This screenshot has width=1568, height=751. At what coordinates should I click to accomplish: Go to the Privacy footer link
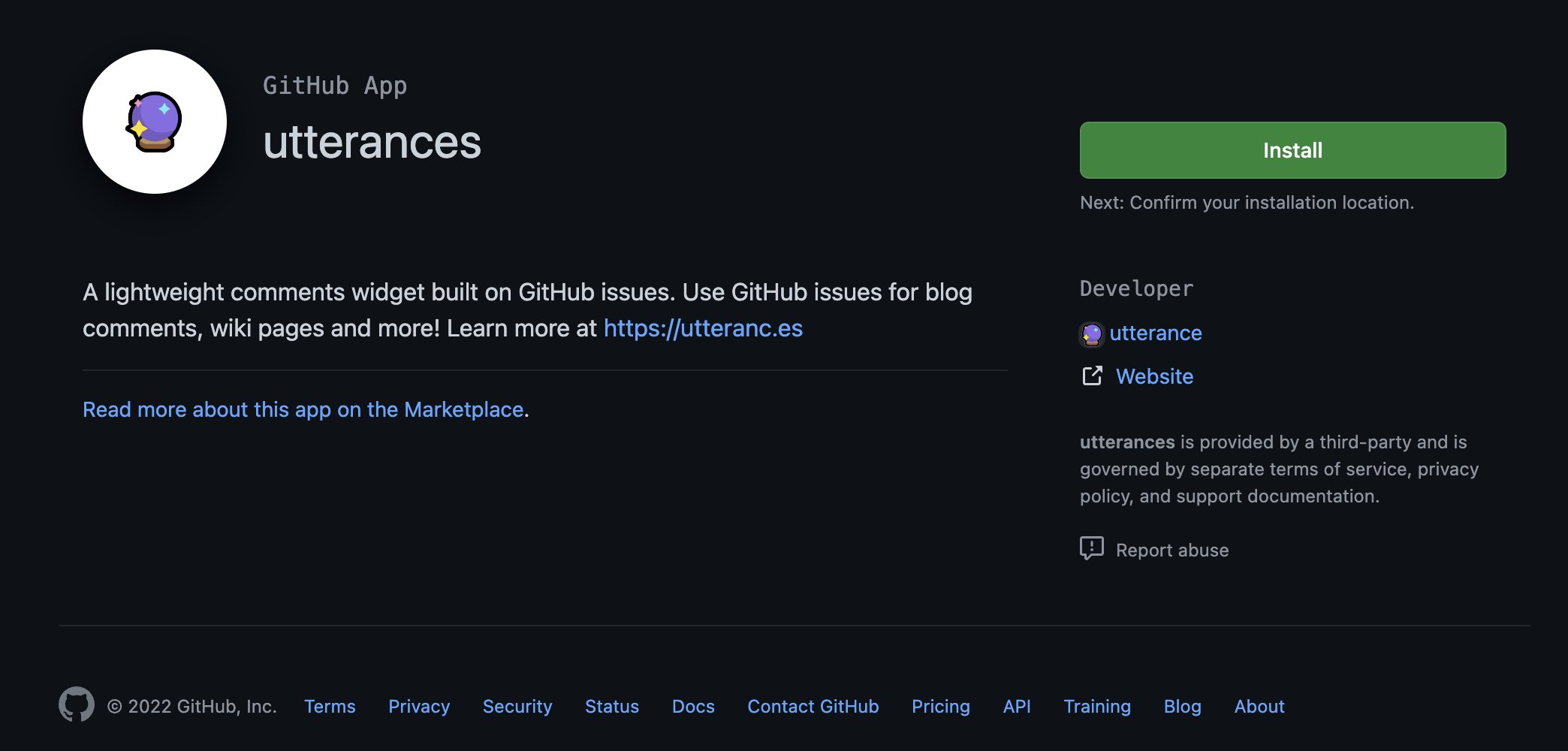coord(419,707)
